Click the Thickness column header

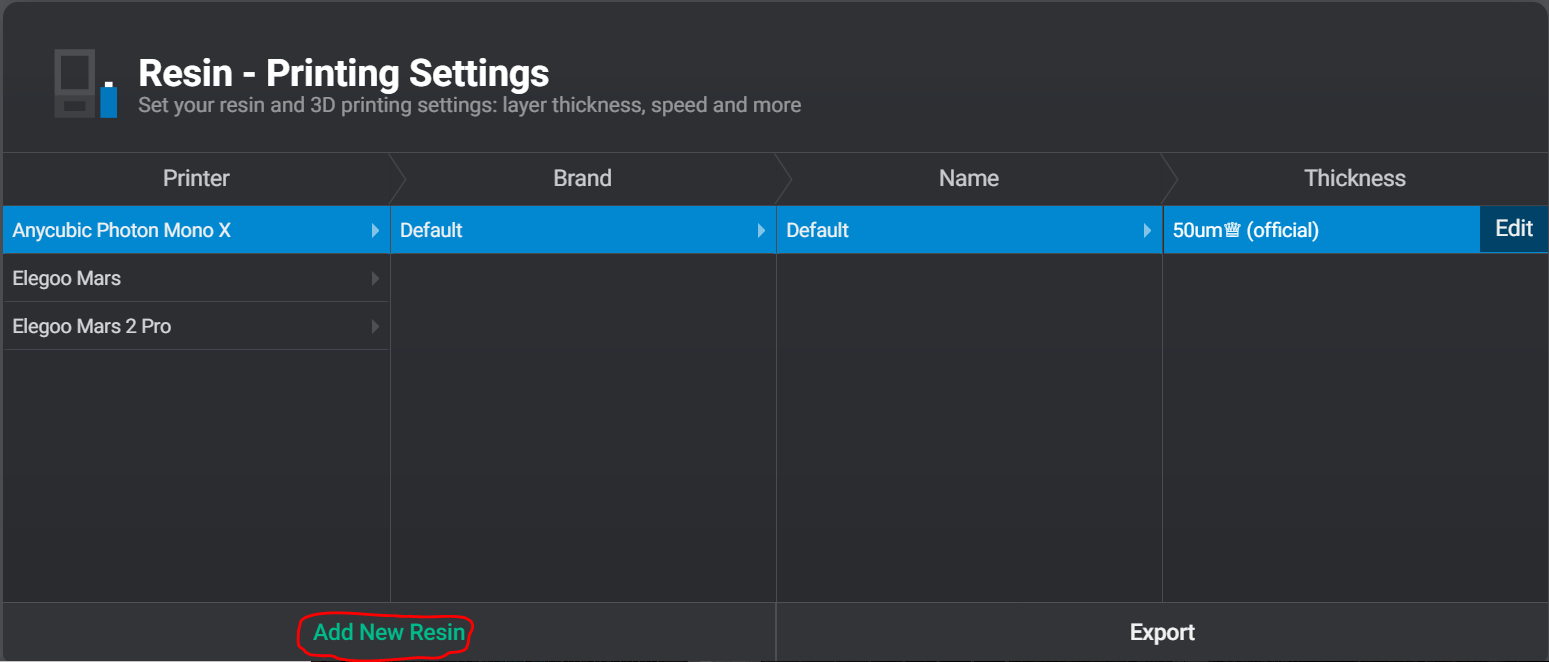pos(1354,178)
